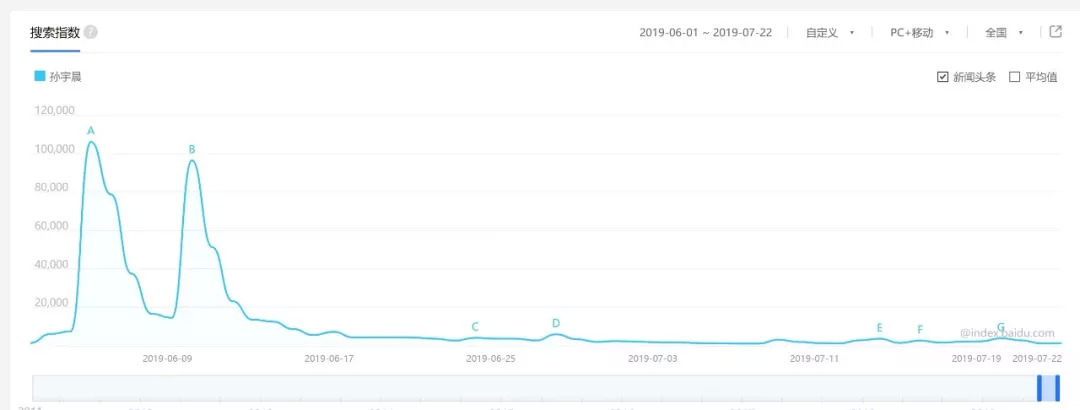Click news marker G on the chart
Viewport: 1080px width, 410px height.
[x=1000, y=327]
